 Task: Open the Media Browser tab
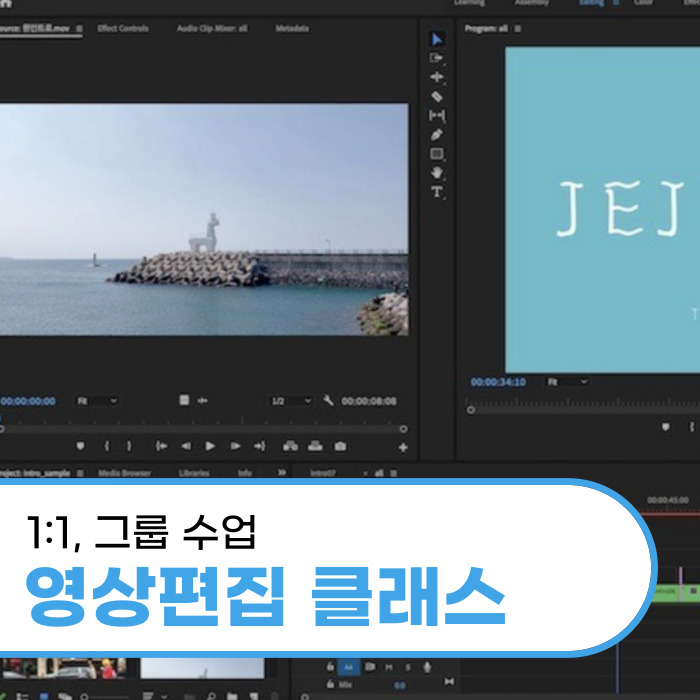click(x=125, y=473)
